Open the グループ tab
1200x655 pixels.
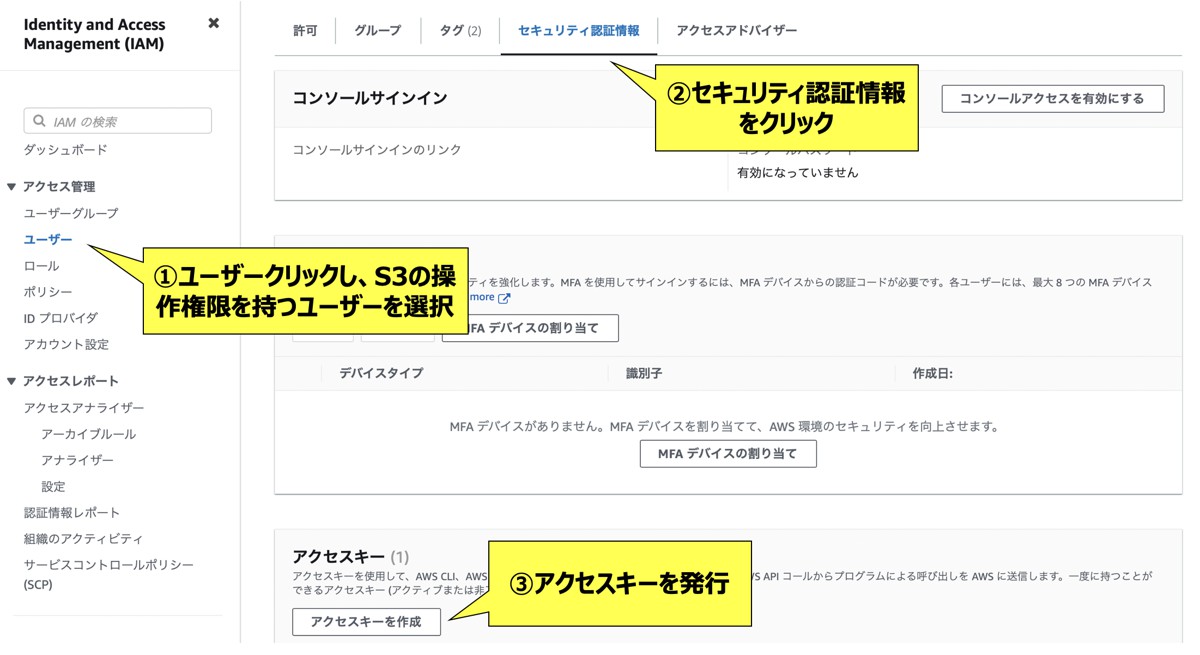(x=376, y=30)
